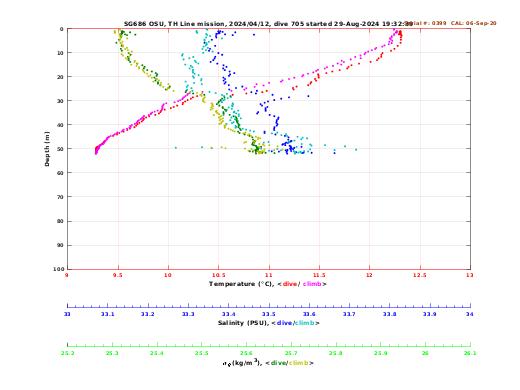This screenshot has height=390, width=520.
Task: Click salinity axis tick label '34'
Action: click(x=470, y=314)
